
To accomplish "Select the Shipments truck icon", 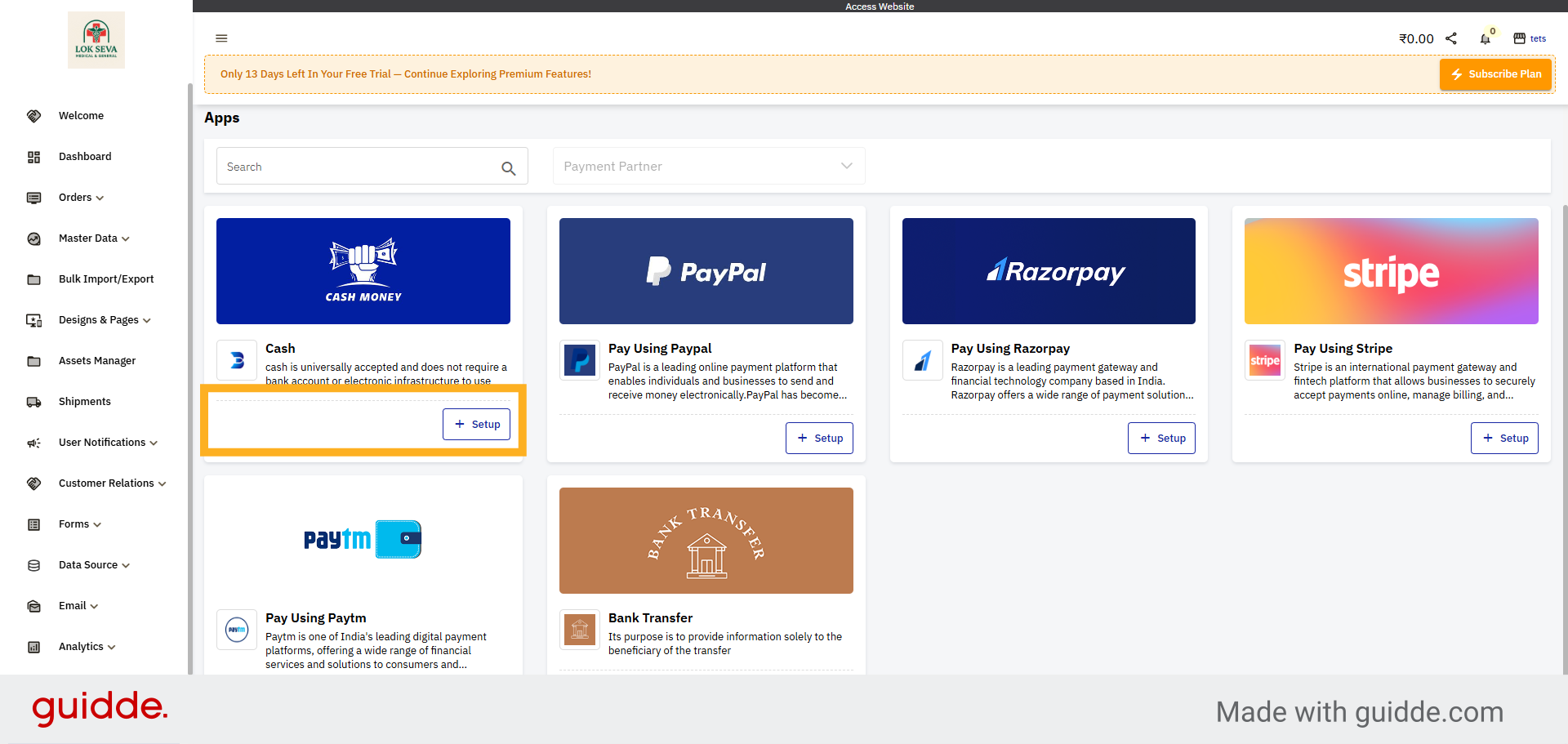I will (x=33, y=402).
